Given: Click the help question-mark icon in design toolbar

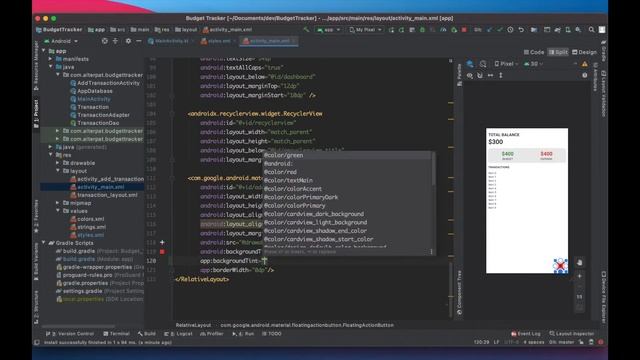Looking at the screenshot, I should coord(584,76).
